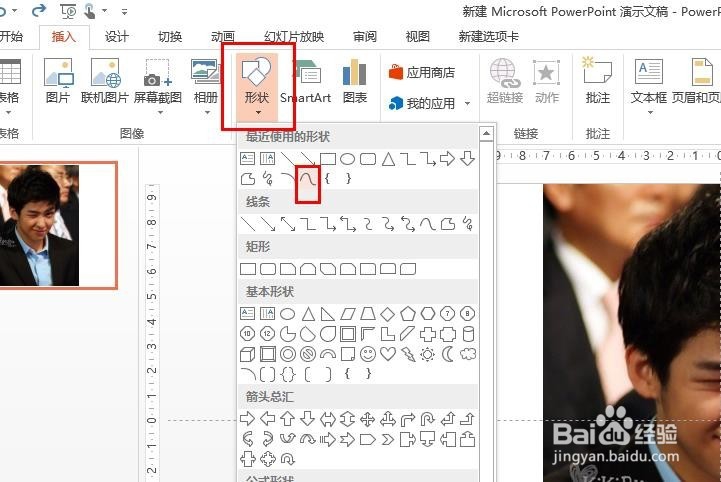This screenshot has height=482, width=721.
Task: Select the double arrow line in 线条
Action: (x=288, y=224)
